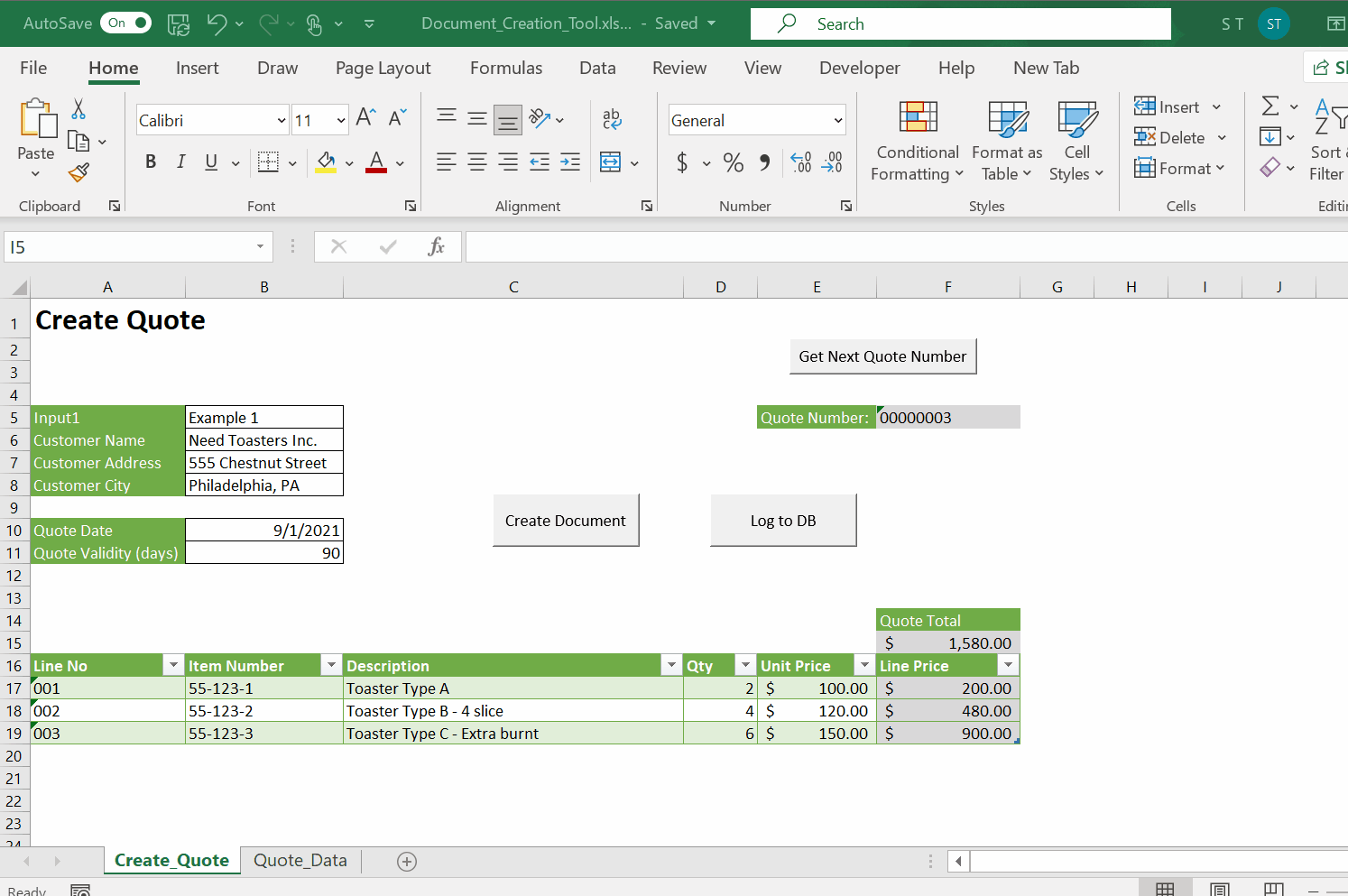Click the Log to DB button
Viewport: 1348px width, 896px height.
coord(783,520)
